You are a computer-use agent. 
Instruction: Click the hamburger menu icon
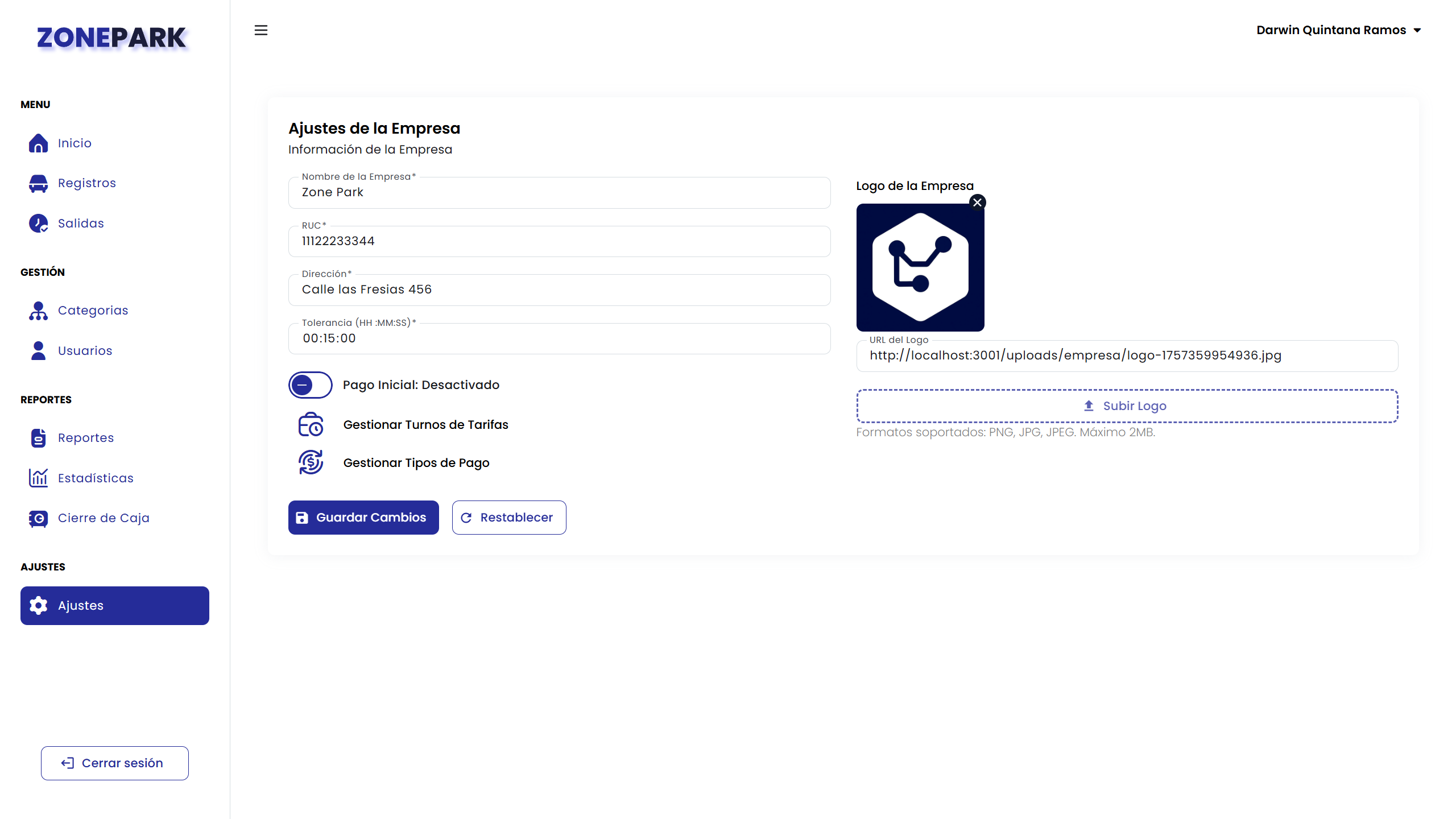click(x=260, y=30)
